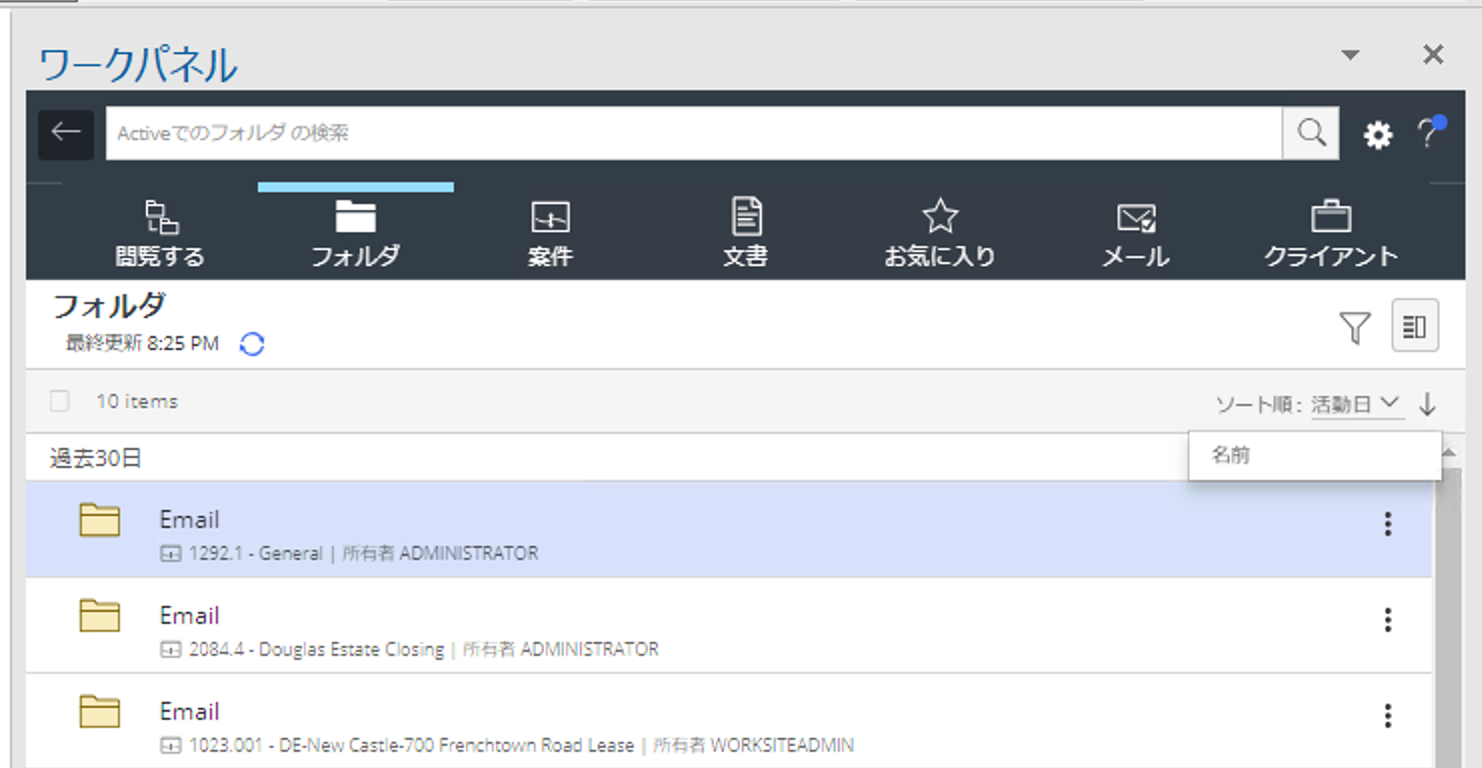Open the menu for Douglas Estate Closing folder
The height and width of the screenshot is (768, 1482).
[x=1387, y=620]
